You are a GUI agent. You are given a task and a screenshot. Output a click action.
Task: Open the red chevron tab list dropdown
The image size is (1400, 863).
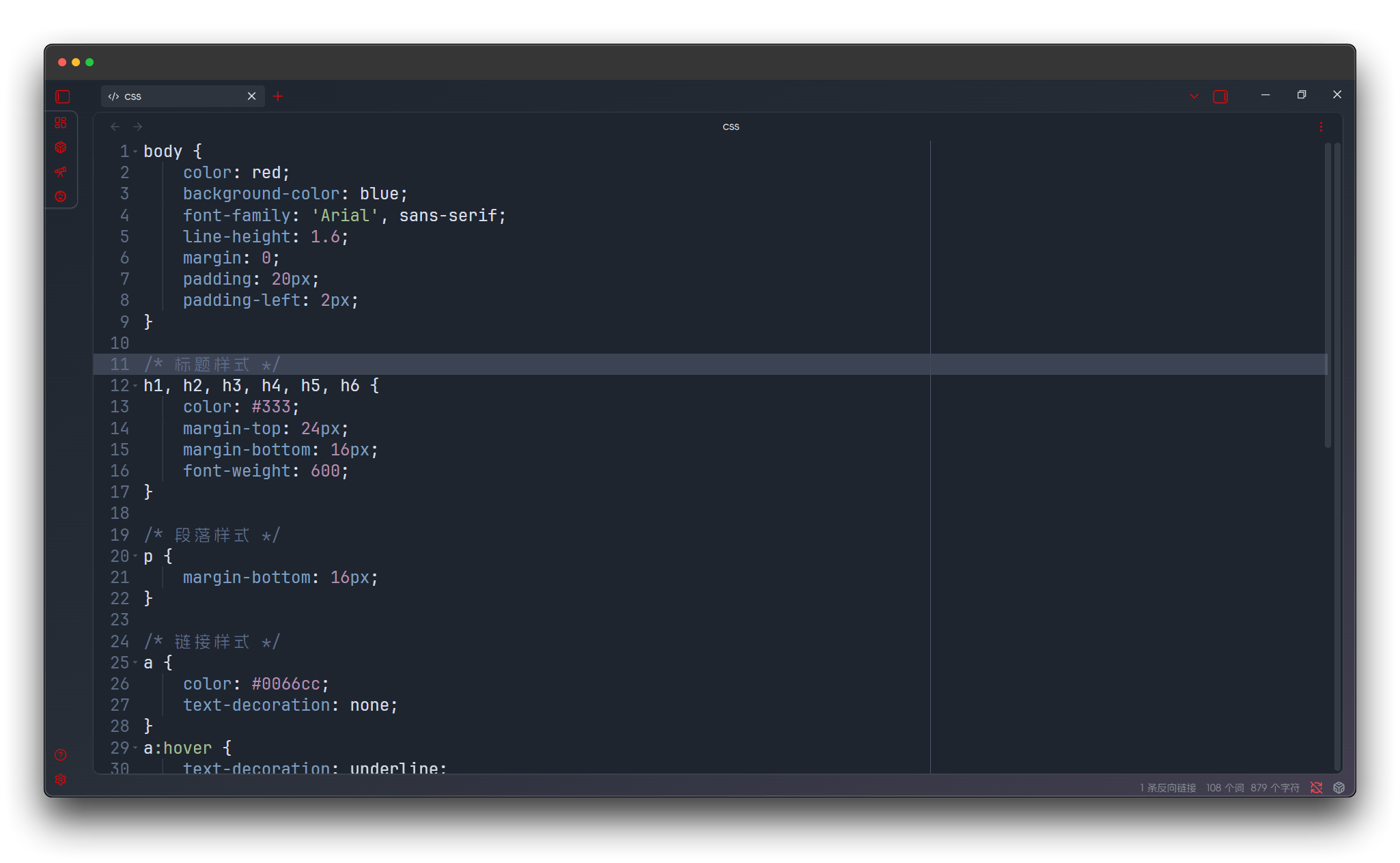click(1194, 97)
